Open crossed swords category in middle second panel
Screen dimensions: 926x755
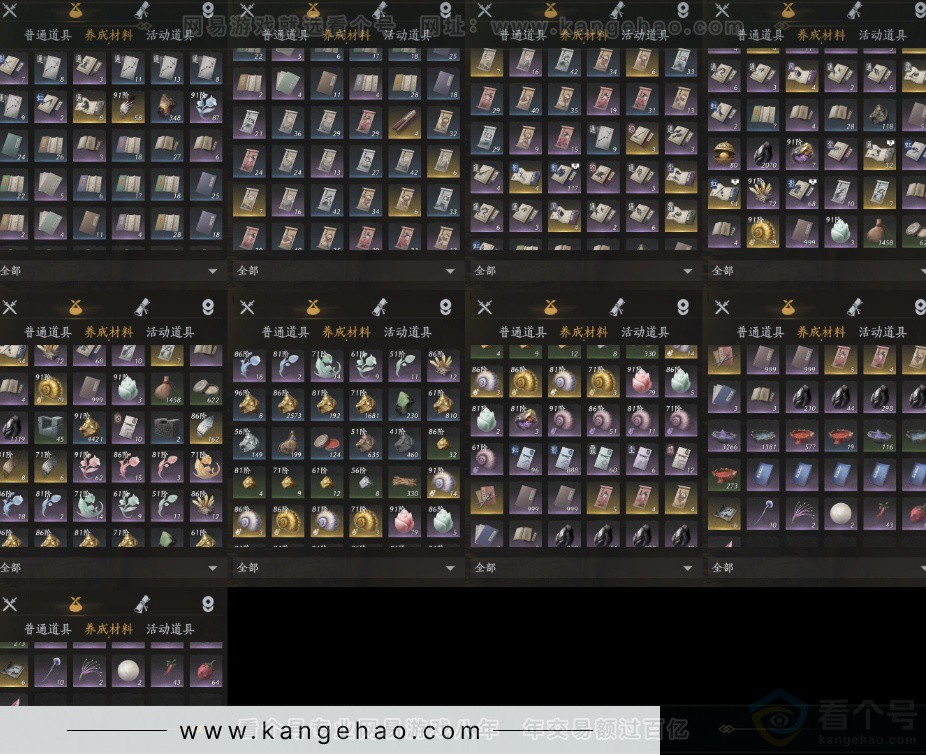pos(247,306)
